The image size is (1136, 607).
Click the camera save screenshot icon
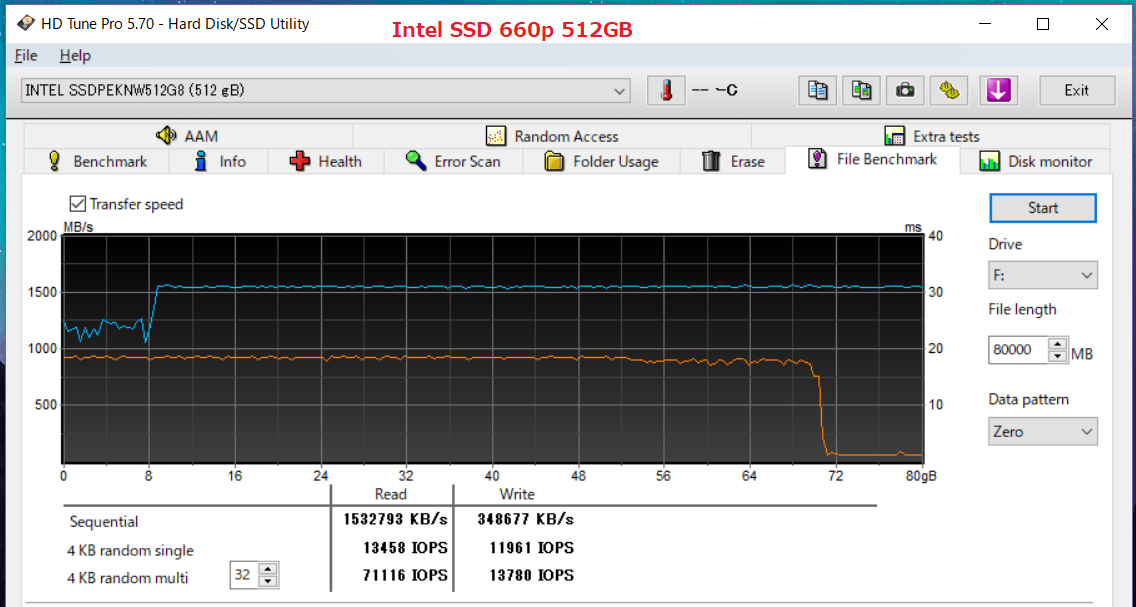point(905,91)
